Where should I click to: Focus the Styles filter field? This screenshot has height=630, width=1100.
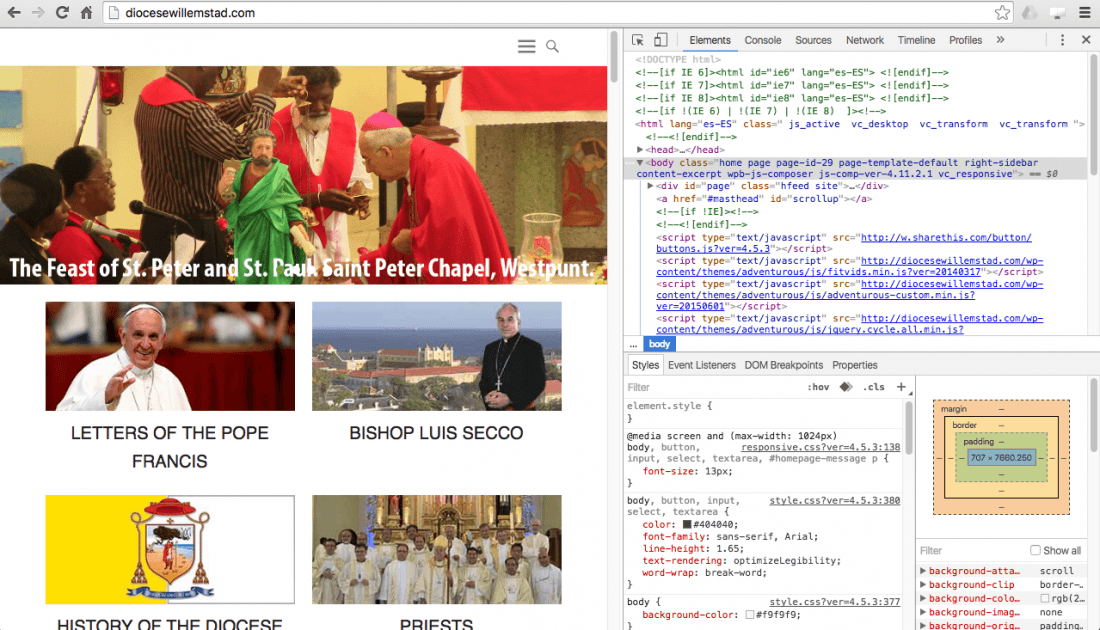(712, 387)
